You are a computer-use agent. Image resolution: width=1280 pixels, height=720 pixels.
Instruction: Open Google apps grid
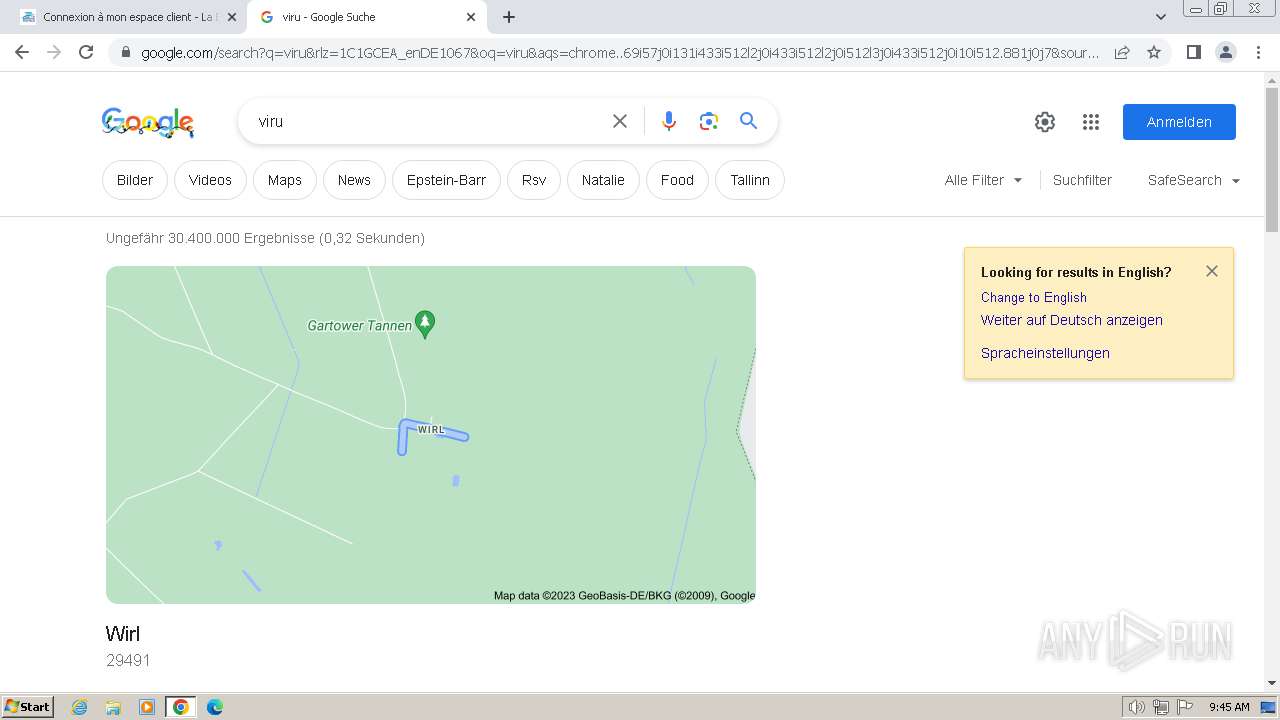(1091, 122)
